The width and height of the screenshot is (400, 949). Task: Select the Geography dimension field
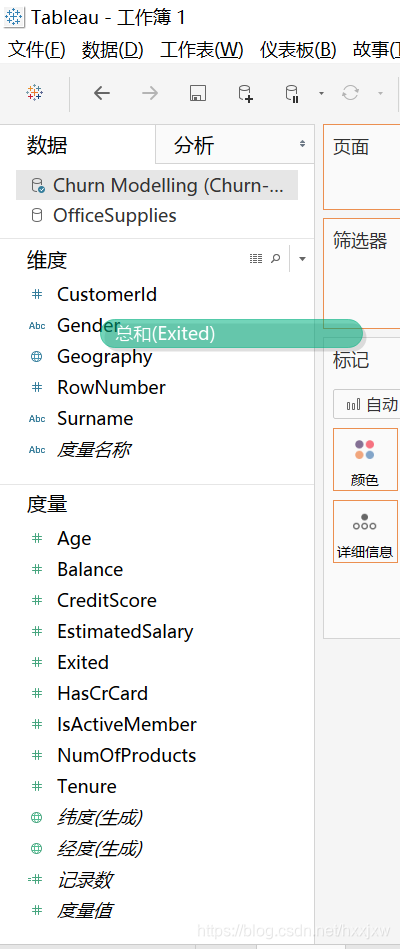105,356
